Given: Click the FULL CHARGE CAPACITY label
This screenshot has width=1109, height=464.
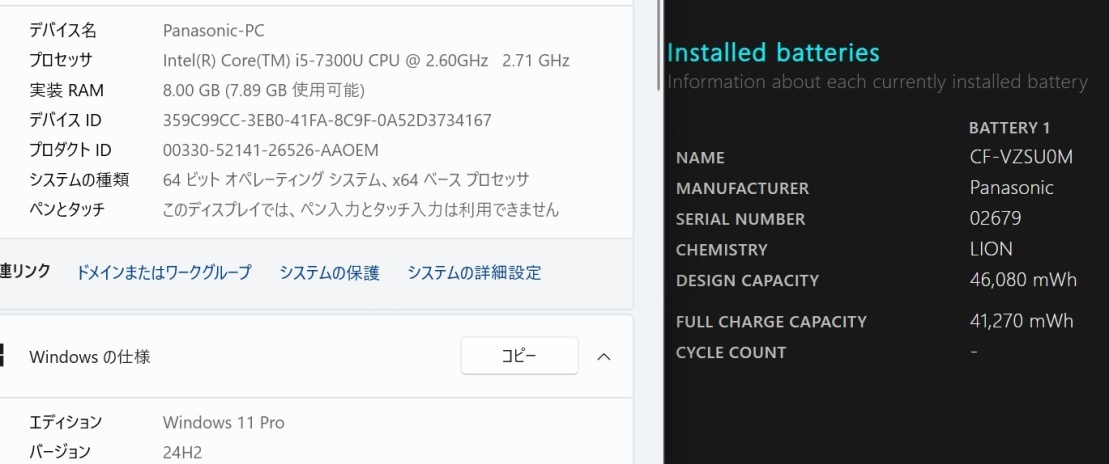Looking at the screenshot, I should pyautogui.click(x=771, y=321).
